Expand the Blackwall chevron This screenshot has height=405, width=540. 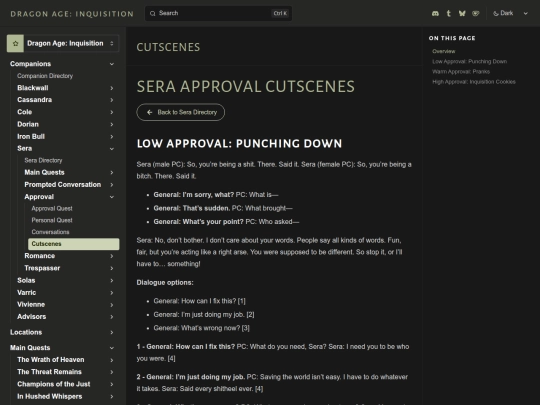[112, 88]
